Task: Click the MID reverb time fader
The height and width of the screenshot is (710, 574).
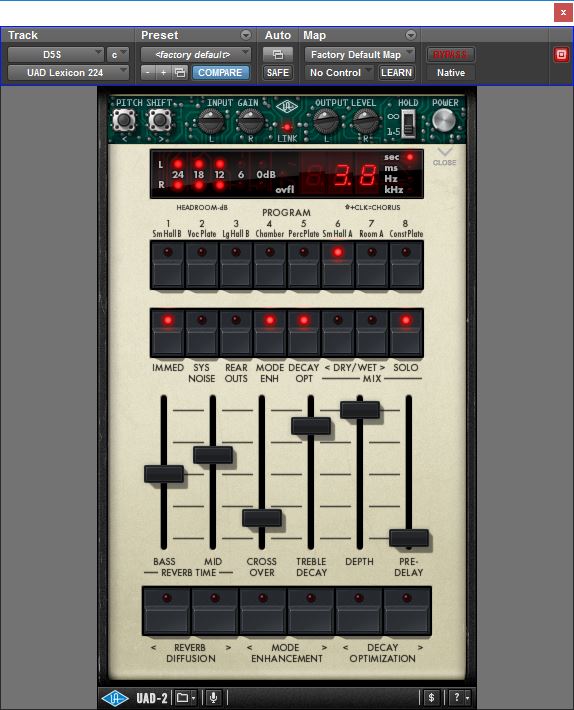Action: click(213, 455)
